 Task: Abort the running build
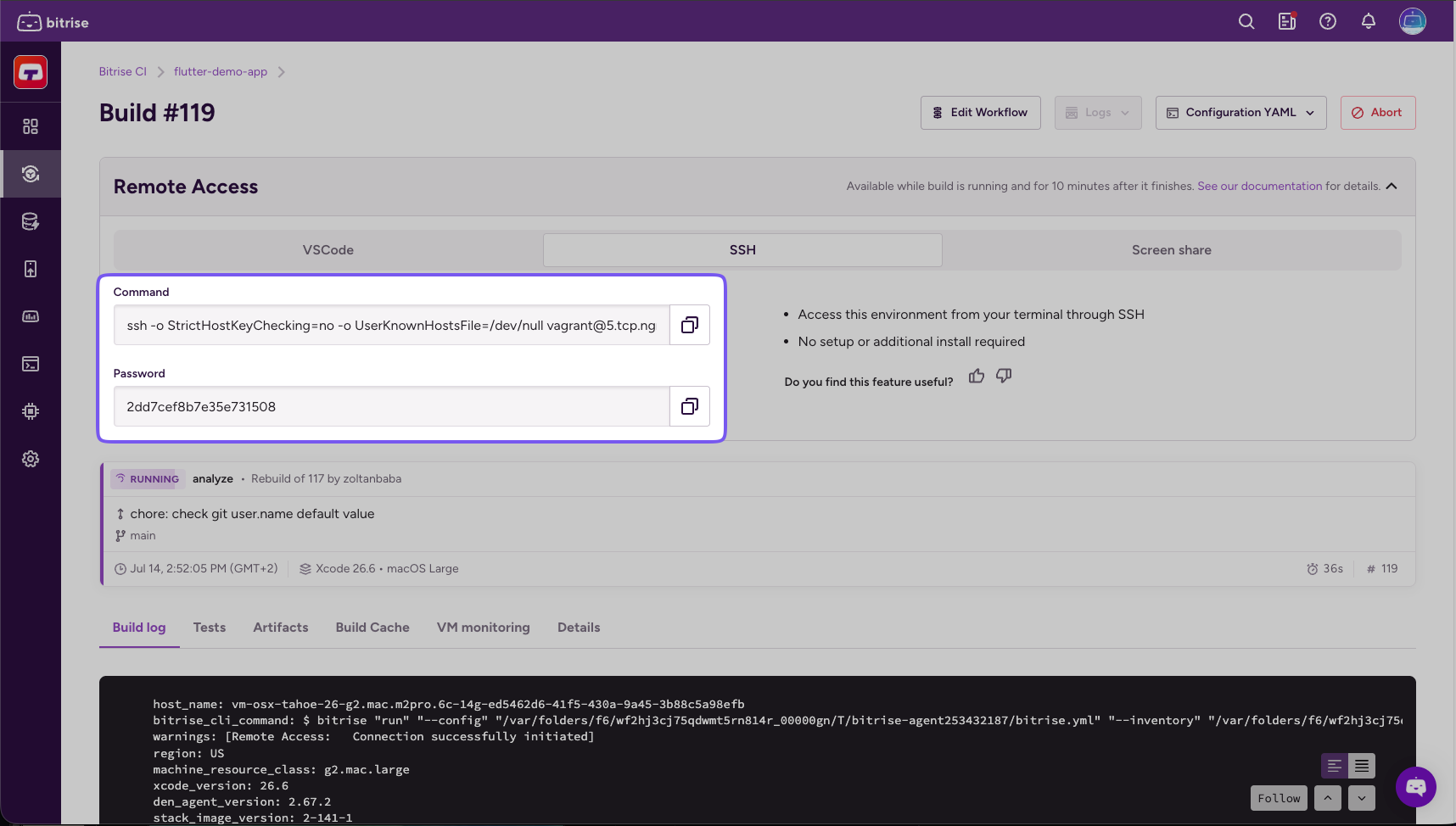pyautogui.click(x=1378, y=113)
